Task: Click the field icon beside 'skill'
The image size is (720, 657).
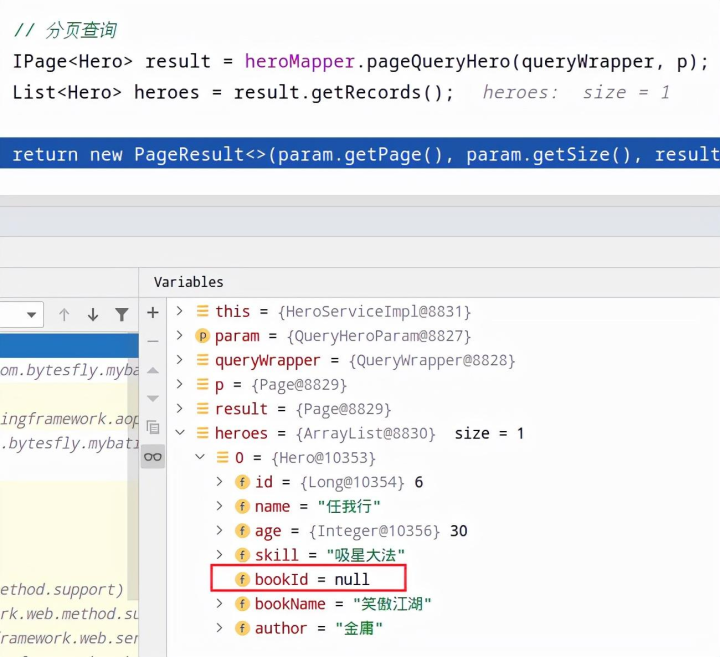Action: click(x=242, y=555)
